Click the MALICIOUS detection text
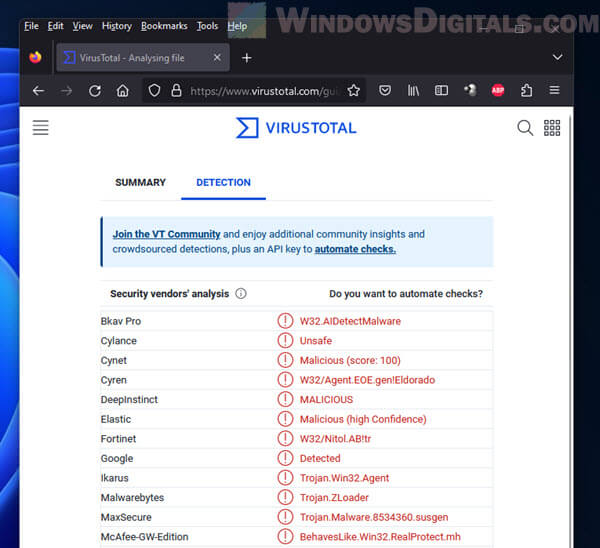This screenshot has height=548, width=600. [326, 400]
